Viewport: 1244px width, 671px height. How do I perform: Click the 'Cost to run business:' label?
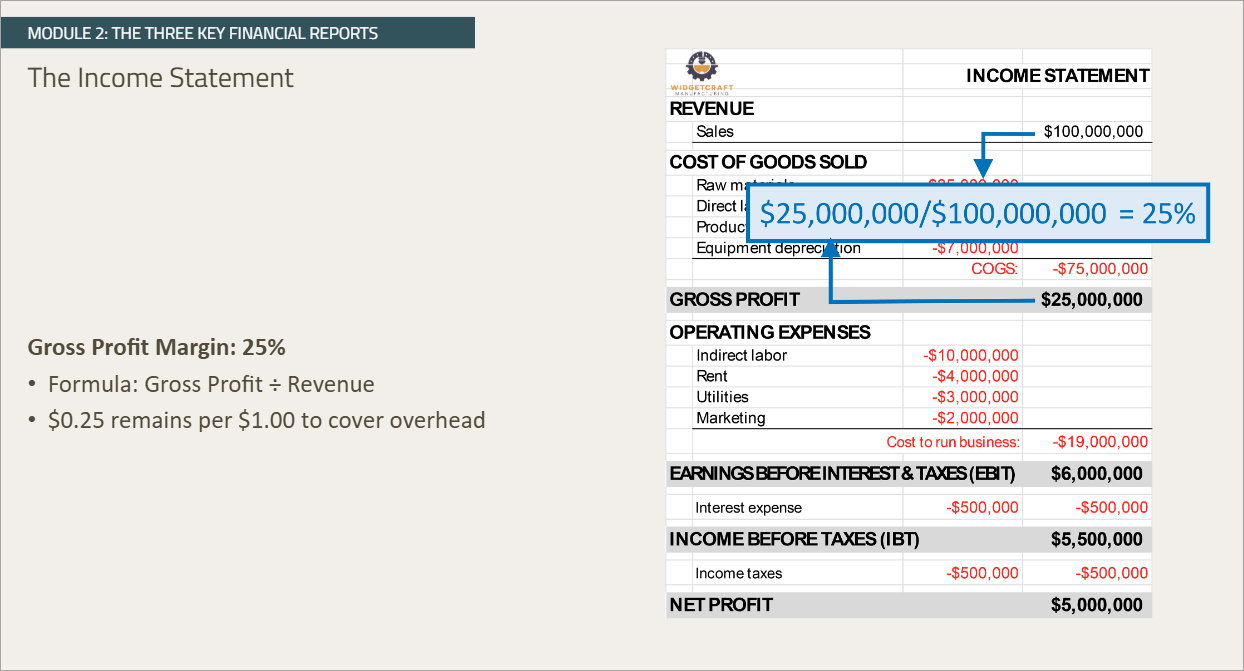(x=953, y=442)
